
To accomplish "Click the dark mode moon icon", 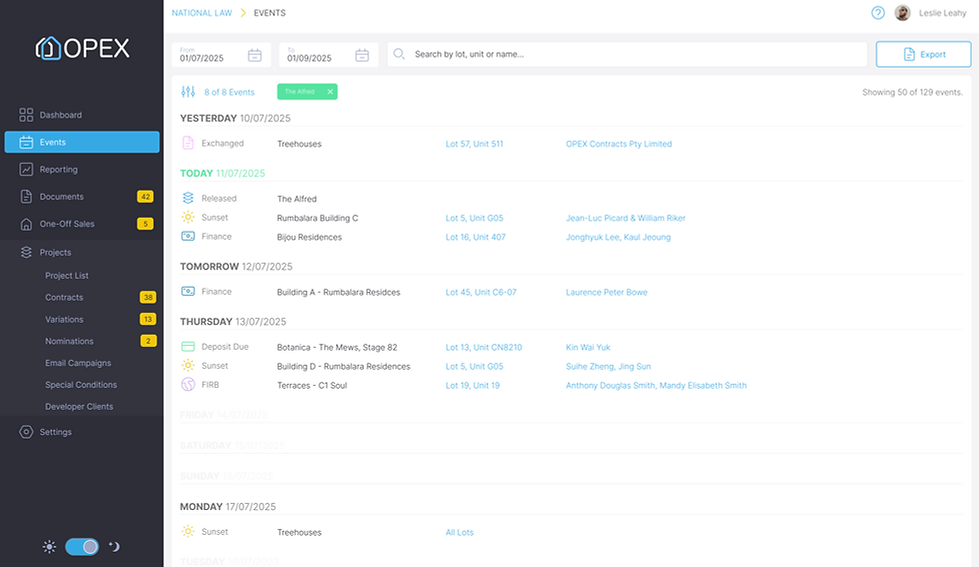I will pos(114,547).
